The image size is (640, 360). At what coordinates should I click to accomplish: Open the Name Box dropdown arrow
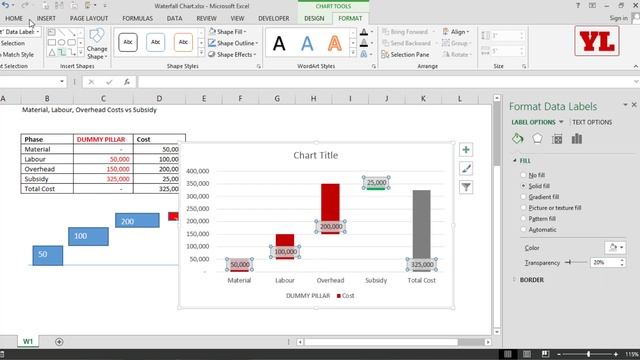coord(62,82)
